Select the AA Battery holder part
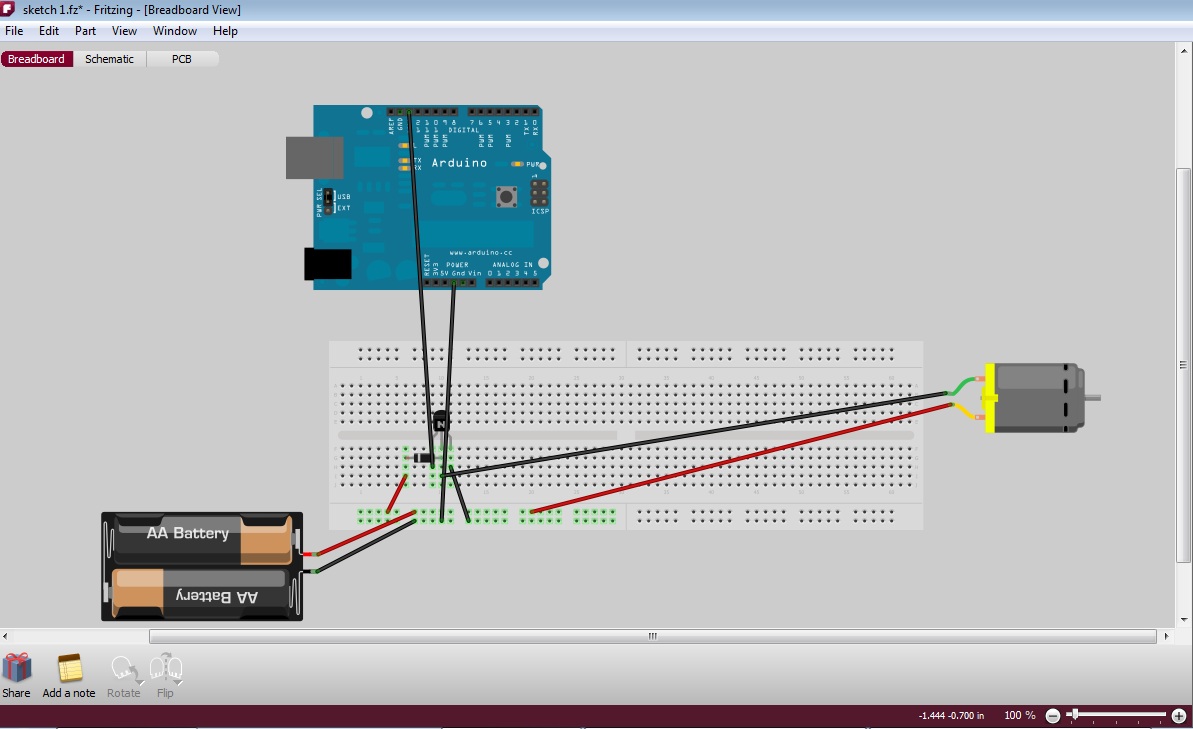The height and width of the screenshot is (729, 1193). click(200, 565)
